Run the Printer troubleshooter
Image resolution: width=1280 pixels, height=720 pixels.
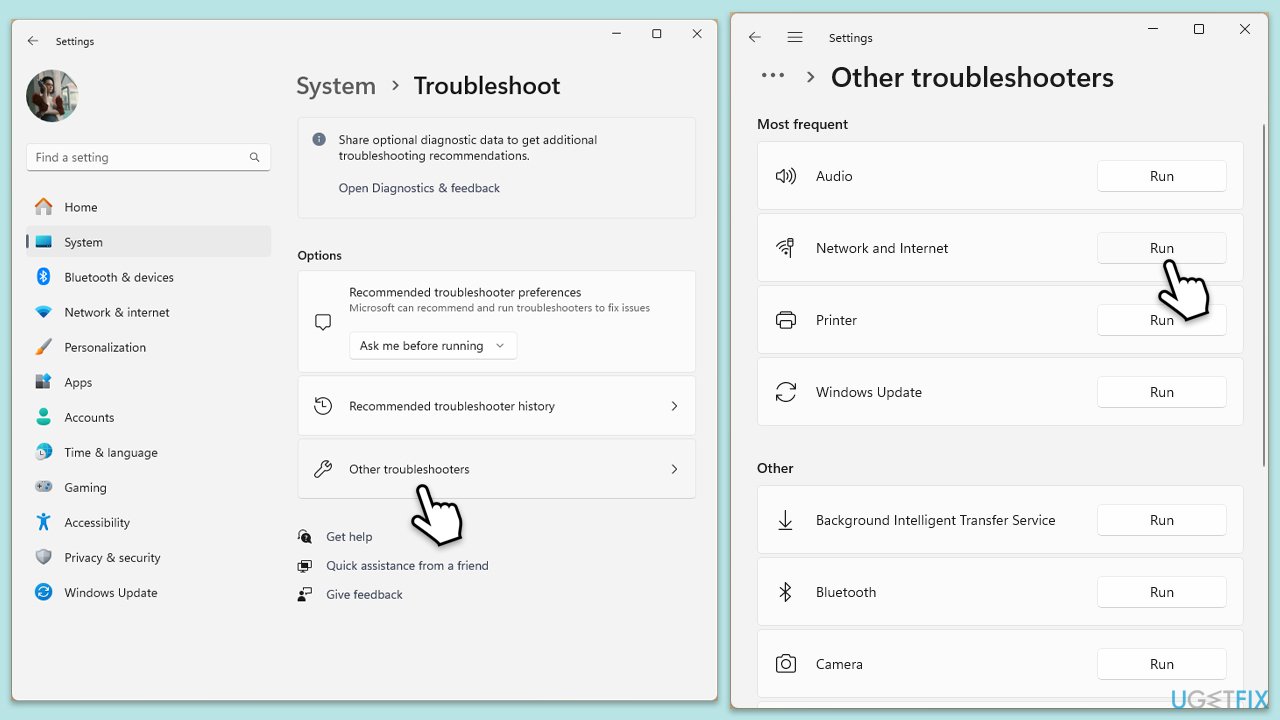(x=1162, y=320)
